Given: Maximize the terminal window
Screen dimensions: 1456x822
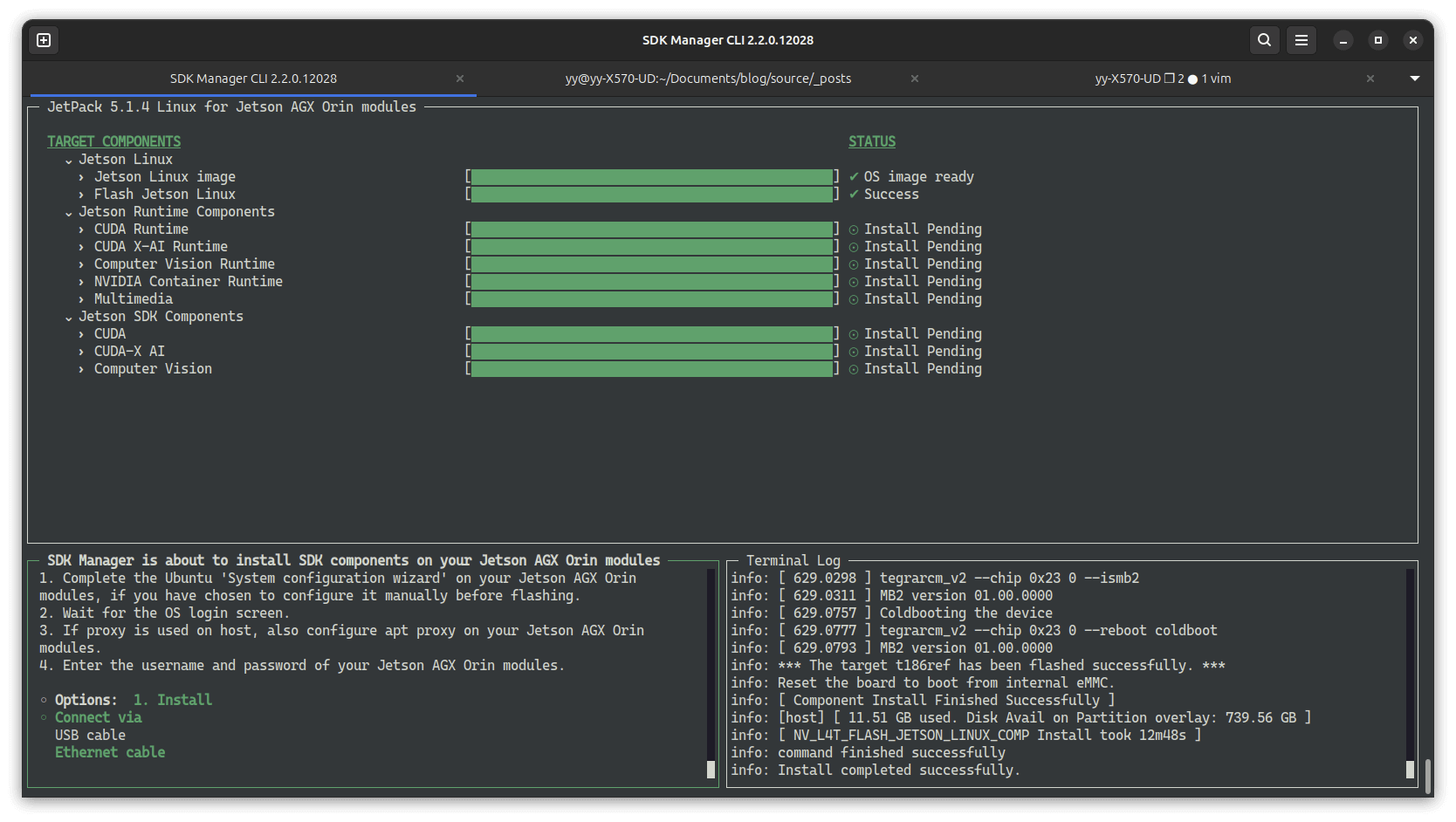Looking at the screenshot, I should (x=1378, y=40).
